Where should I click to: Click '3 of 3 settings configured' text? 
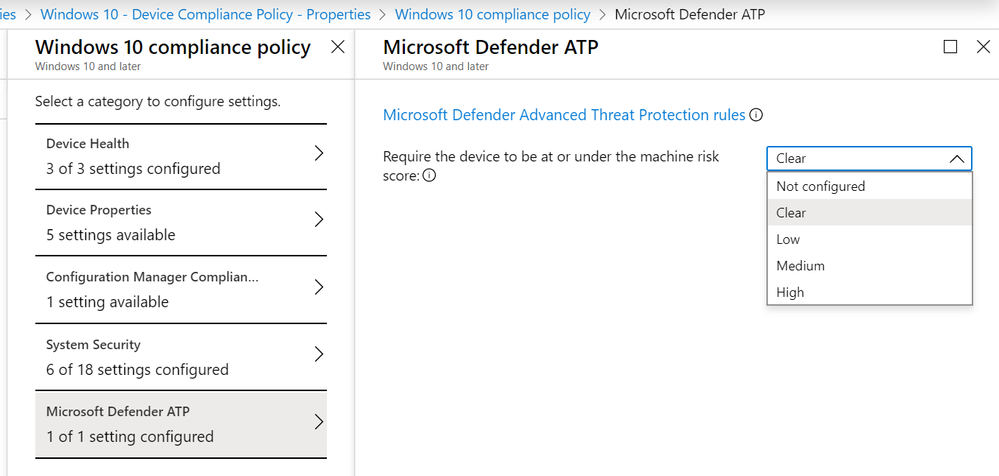[x=133, y=169]
